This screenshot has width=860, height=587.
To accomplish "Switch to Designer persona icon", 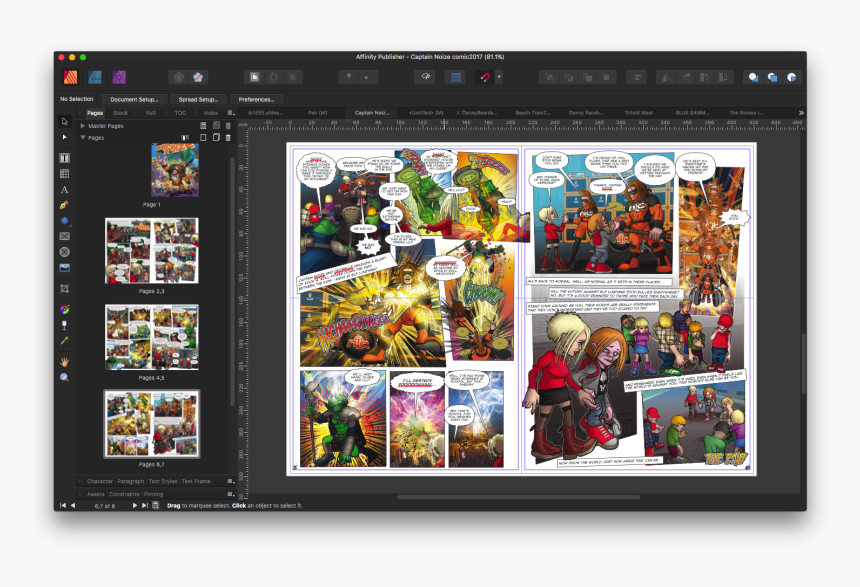I will point(95,77).
